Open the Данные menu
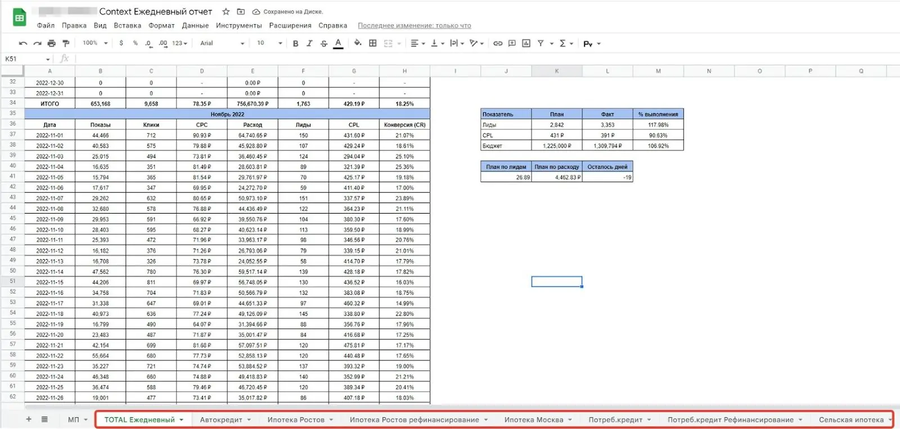The image size is (900, 429). click(196, 26)
